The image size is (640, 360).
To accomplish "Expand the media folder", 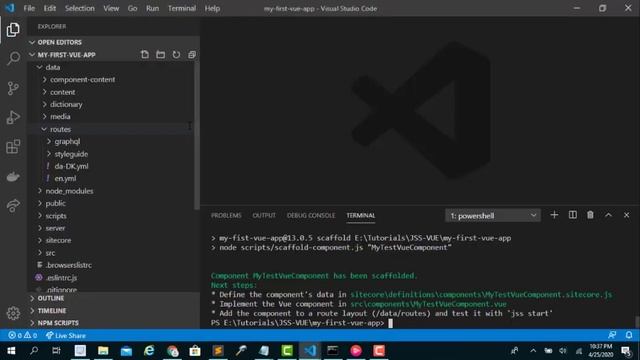I will 111,117.
